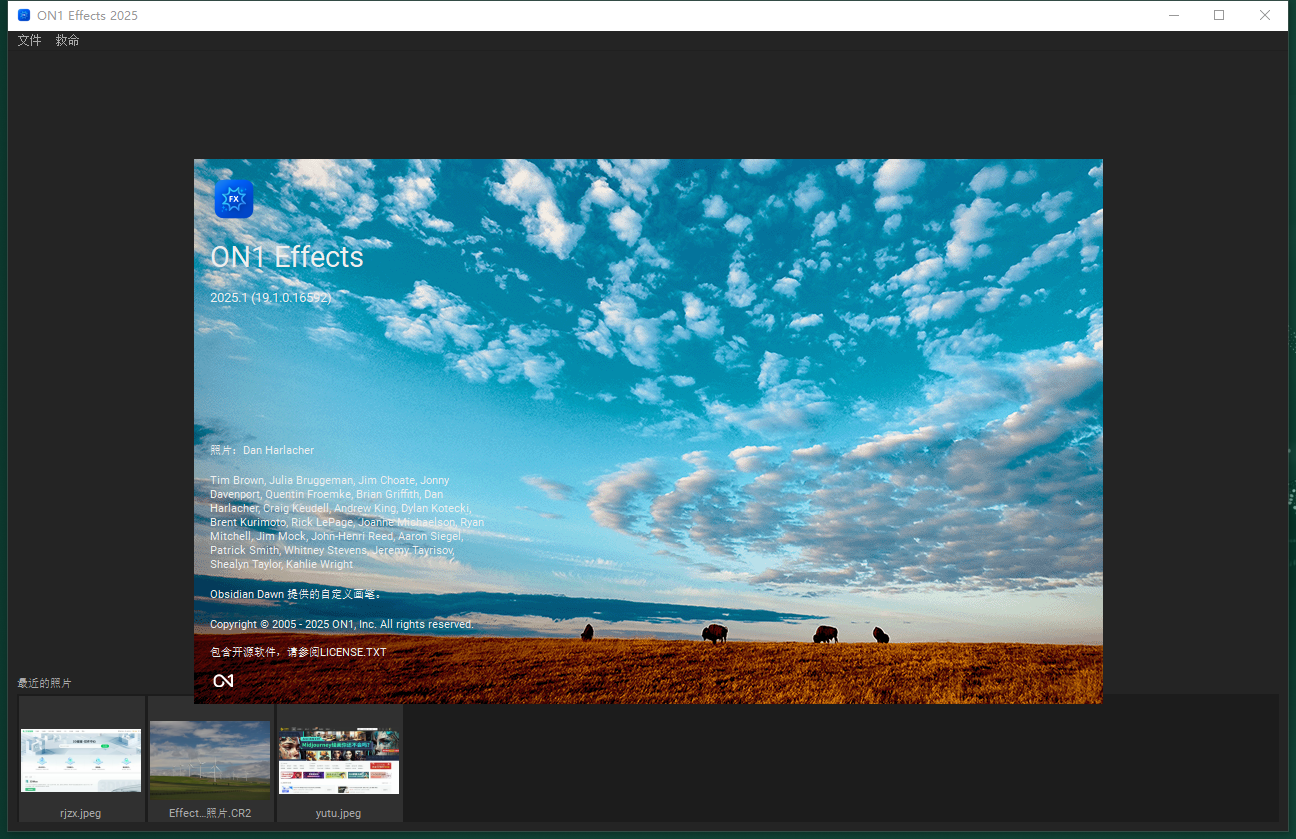The width and height of the screenshot is (1296, 839).
Task: Open the yutu.jpeg recent photo thumbnail
Action: (339, 761)
